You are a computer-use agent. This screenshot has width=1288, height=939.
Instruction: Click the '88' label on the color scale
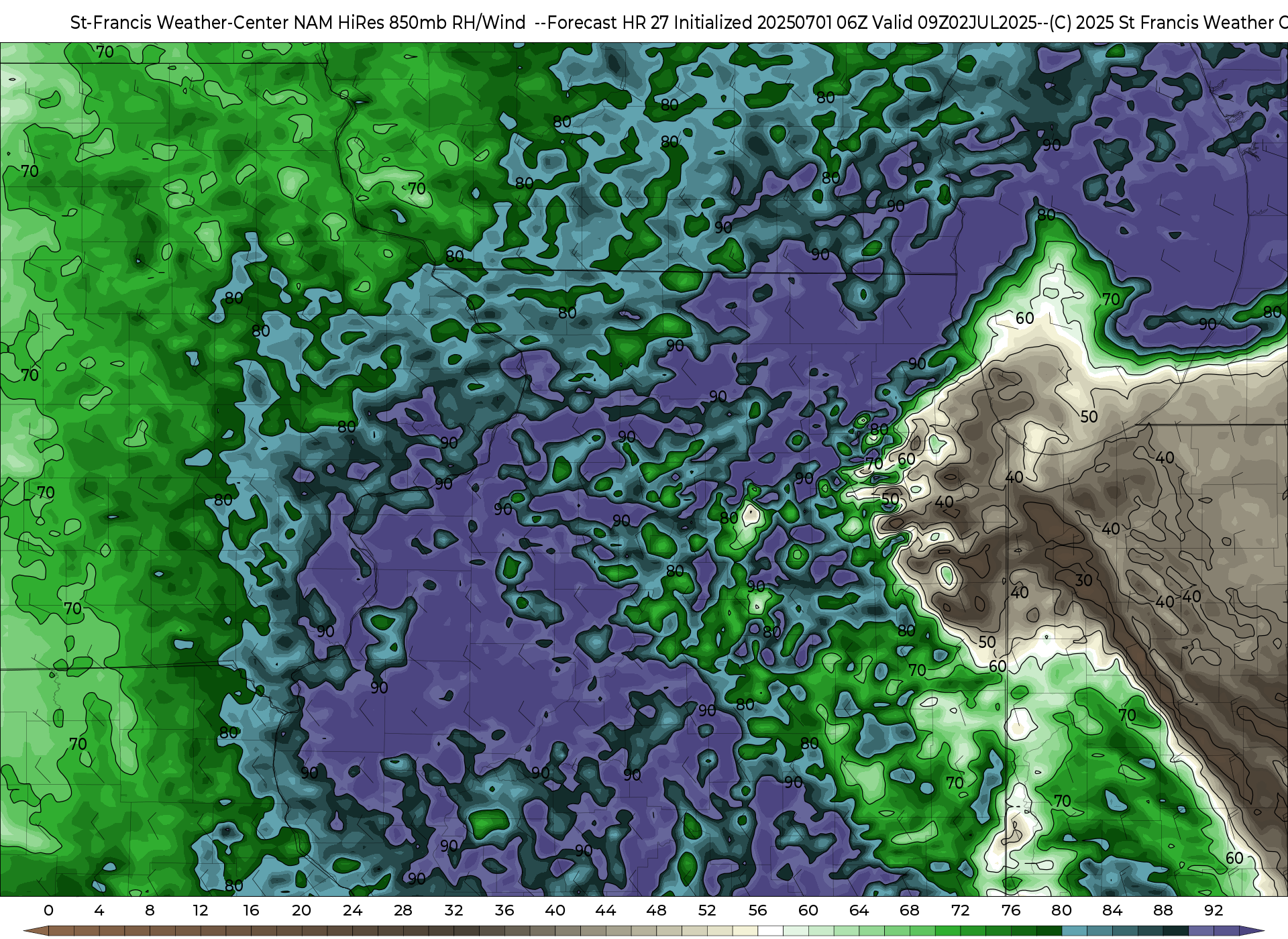tap(1163, 910)
